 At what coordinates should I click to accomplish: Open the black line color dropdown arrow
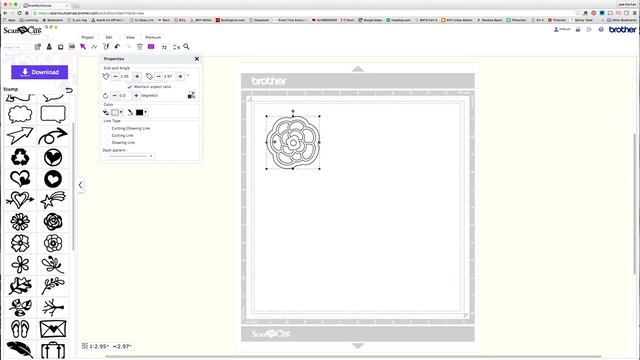(x=145, y=112)
